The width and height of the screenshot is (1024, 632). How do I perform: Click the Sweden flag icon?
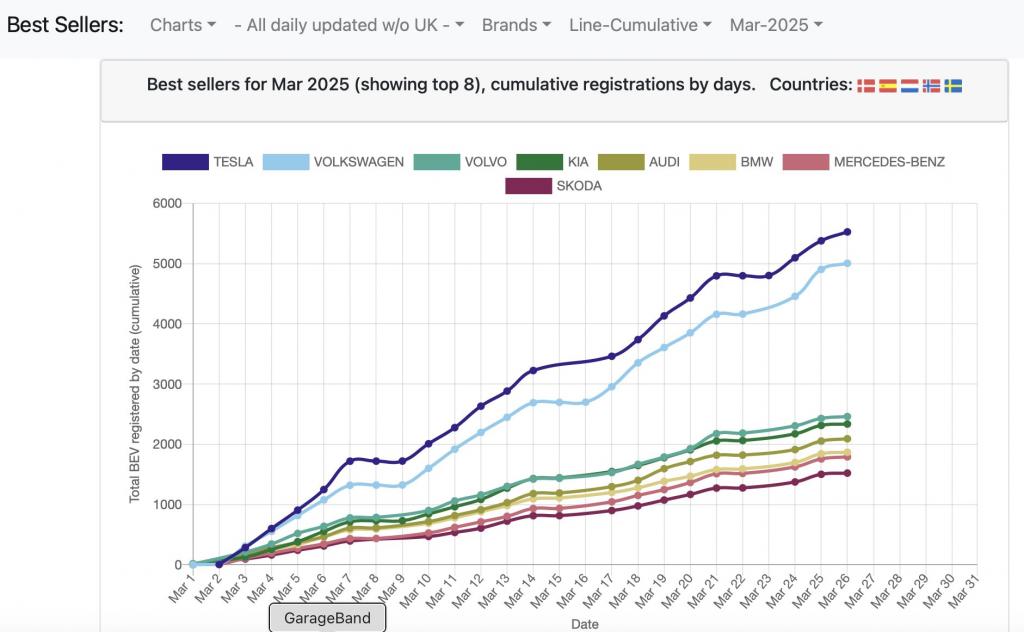tap(953, 86)
